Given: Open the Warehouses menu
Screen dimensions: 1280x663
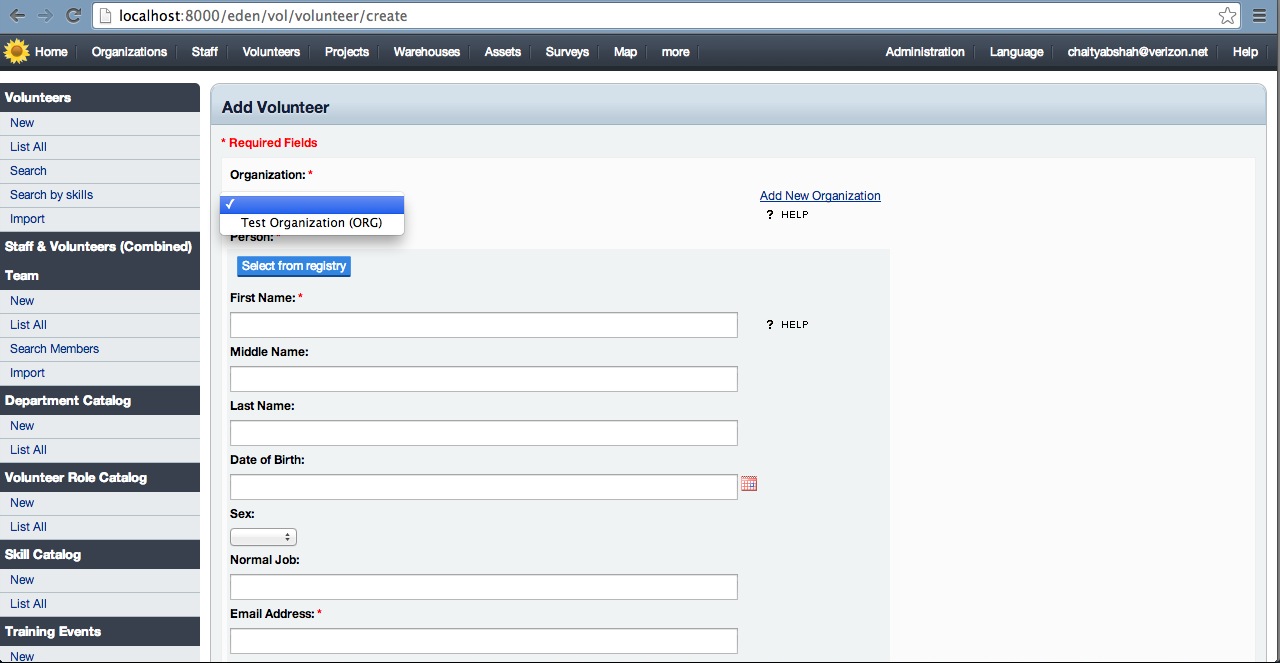Looking at the screenshot, I should [426, 52].
